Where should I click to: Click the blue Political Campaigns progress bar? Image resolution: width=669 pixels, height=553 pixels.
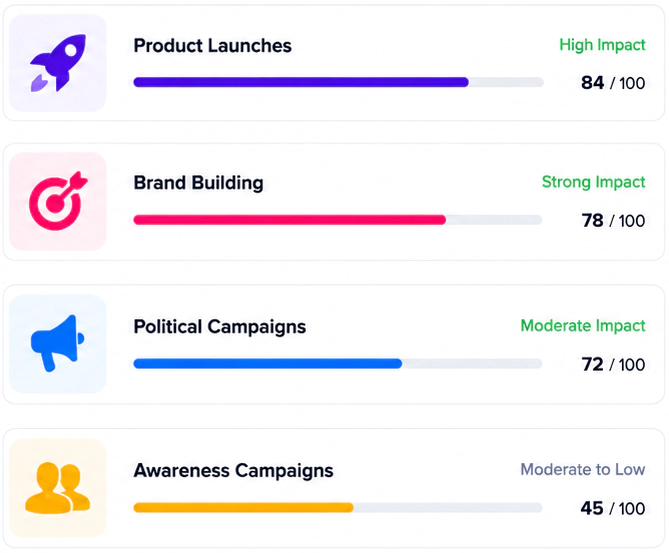tap(337, 364)
